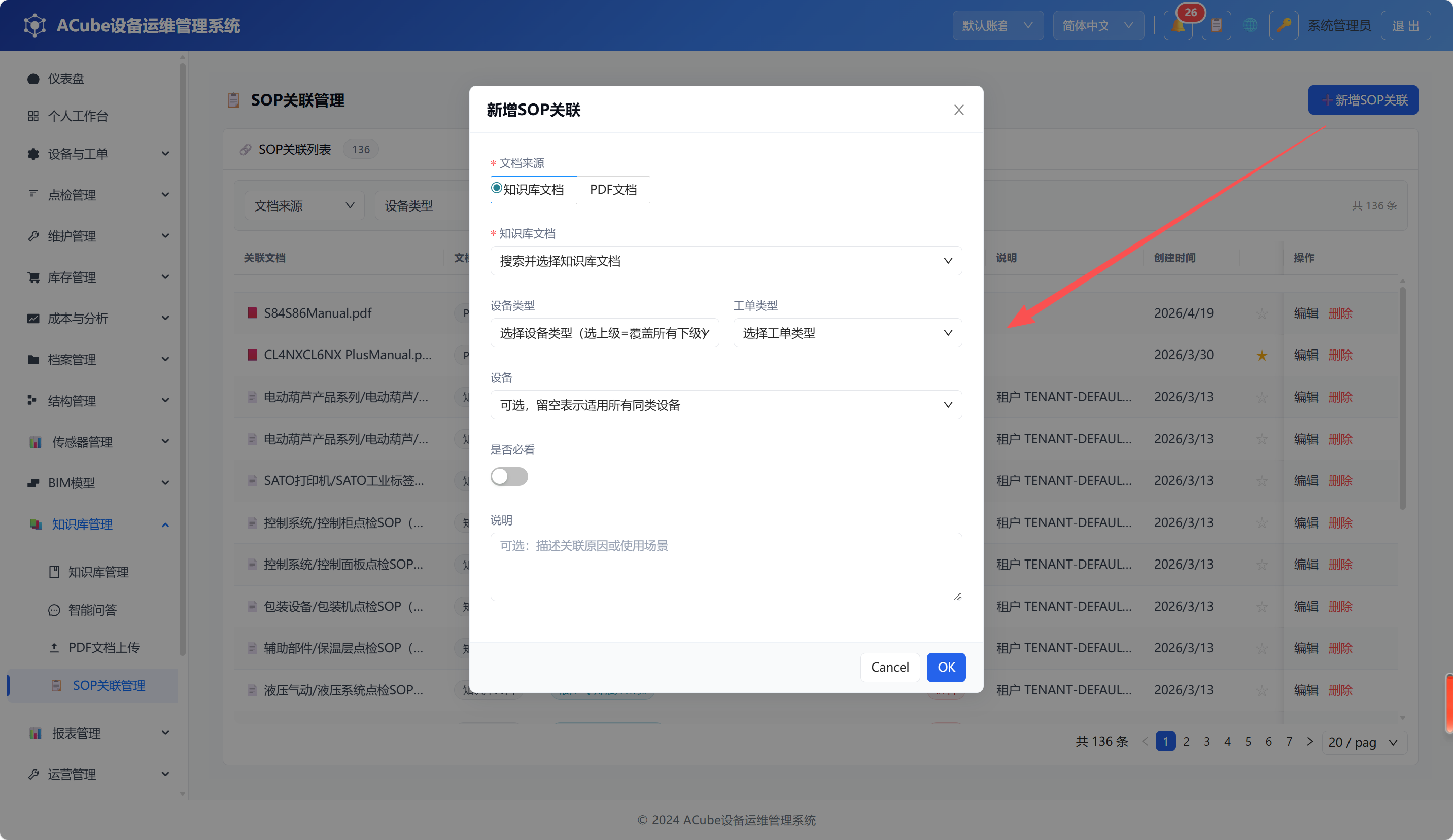The height and width of the screenshot is (840, 1453).
Task: Click next page arrow in pagination
Action: tap(1310, 742)
